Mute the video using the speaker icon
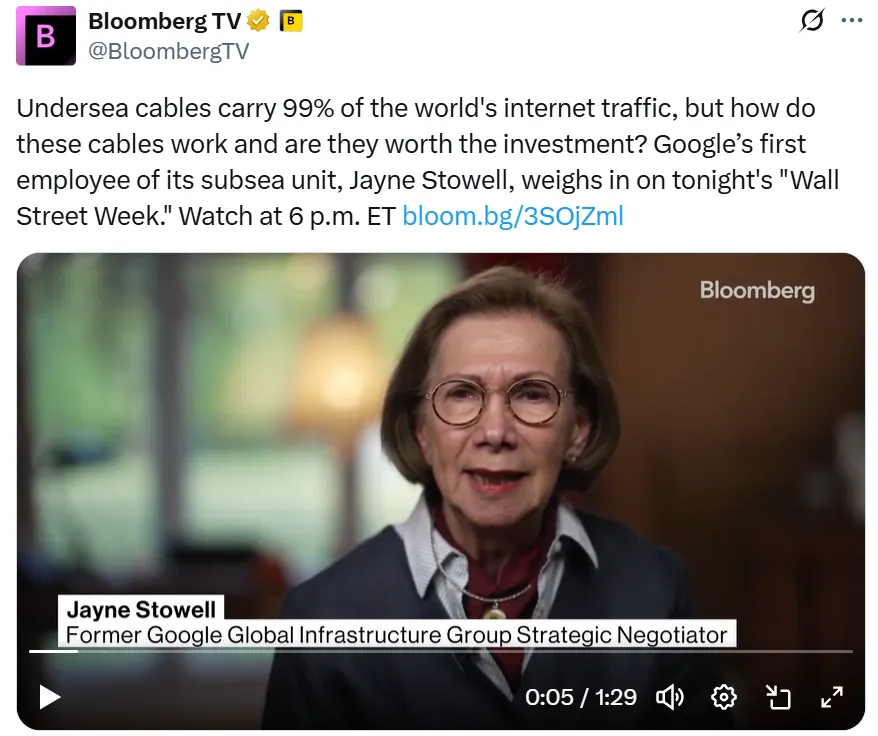The width and height of the screenshot is (878, 736). click(669, 696)
